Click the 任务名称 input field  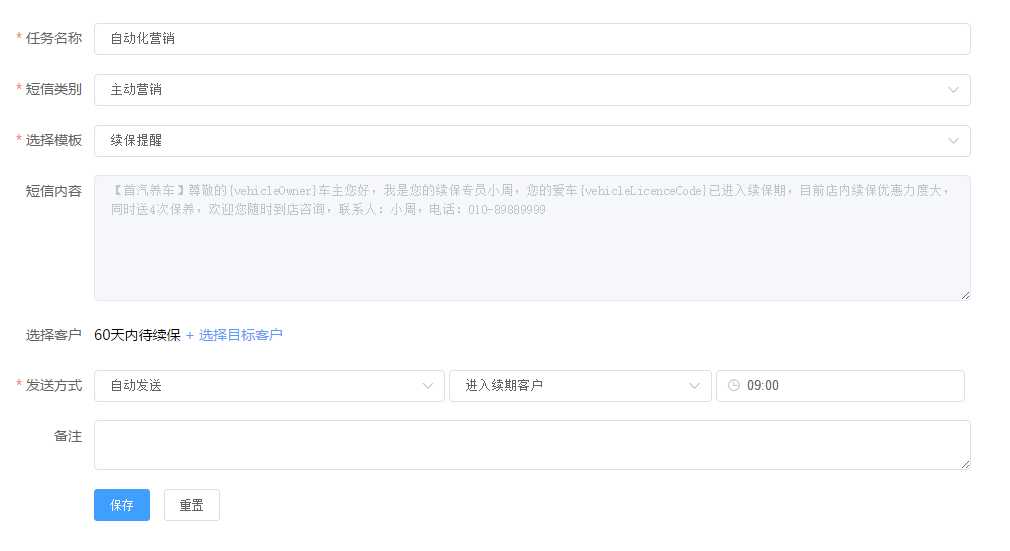tap(532, 39)
